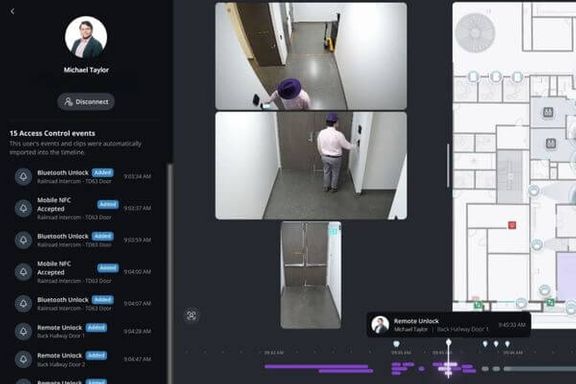Click the timeline playhead handle

click(449, 342)
